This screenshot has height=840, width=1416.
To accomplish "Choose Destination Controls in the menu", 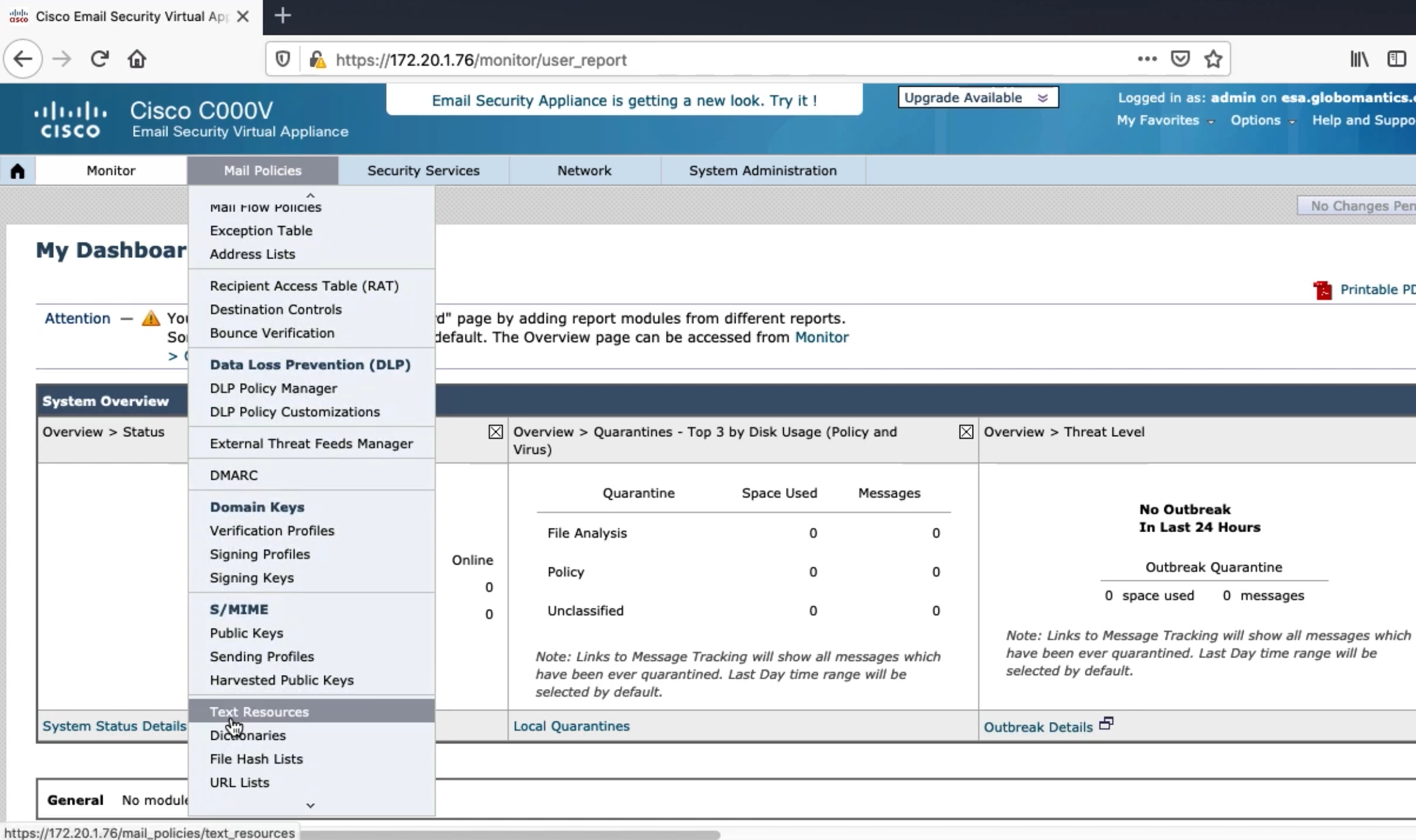I will click(x=276, y=309).
